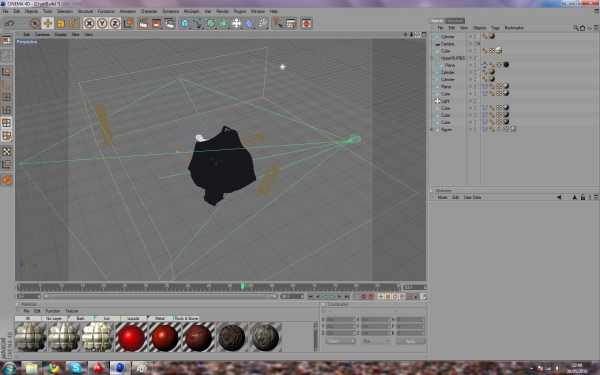Toggle Z axis lock button
The height and width of the screenshot is (375, 600).
115,24
